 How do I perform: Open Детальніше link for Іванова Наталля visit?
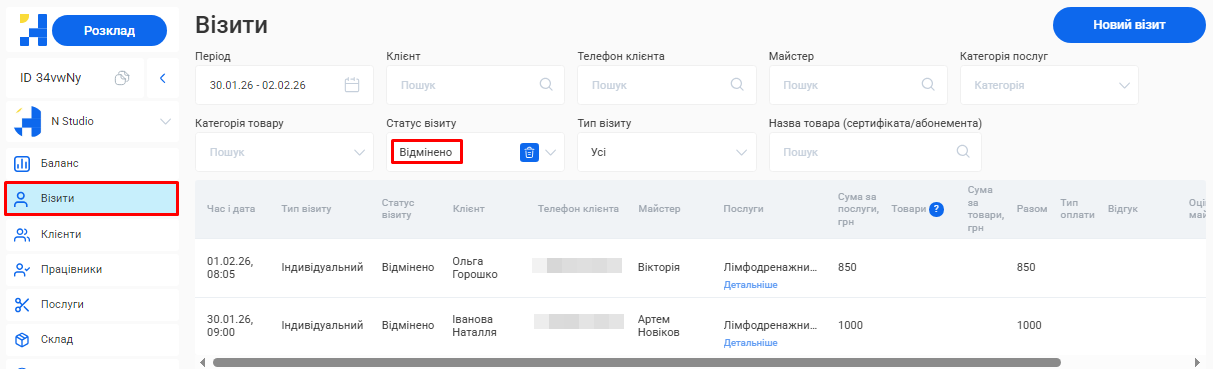pyautogui.click(x=750, y=343)
